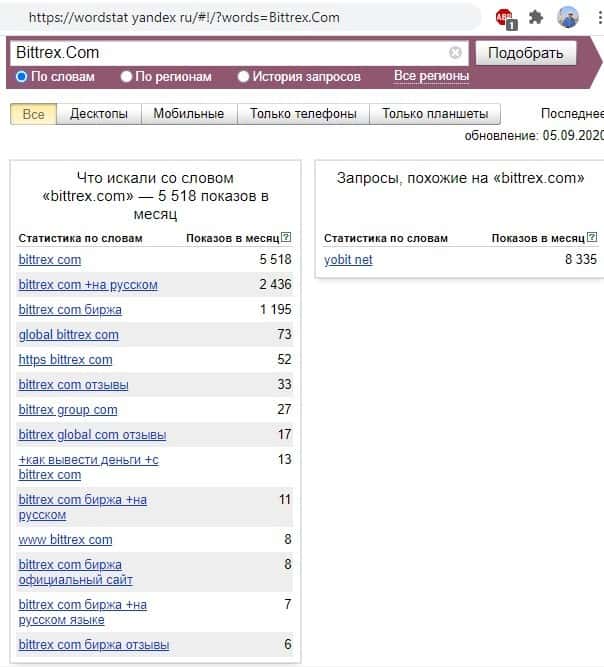Click left 'Статистика по словам' column header
The height and width of the screenshot is (667, 604).
(x=80, y=238)
